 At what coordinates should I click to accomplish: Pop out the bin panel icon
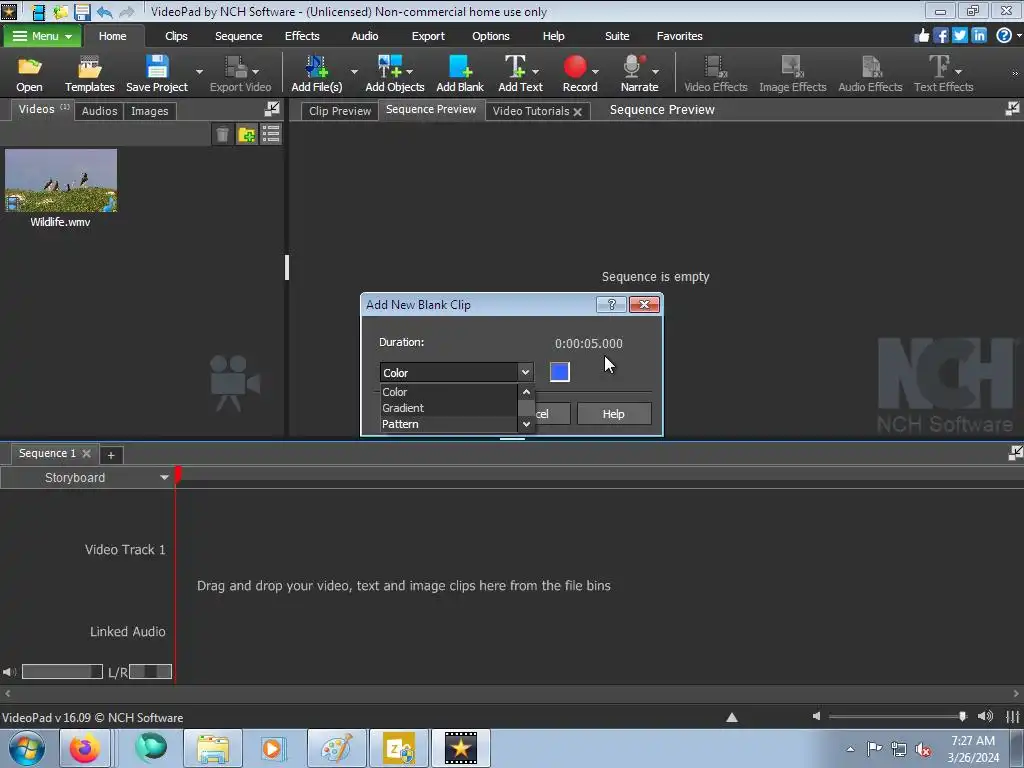(272, 109)
